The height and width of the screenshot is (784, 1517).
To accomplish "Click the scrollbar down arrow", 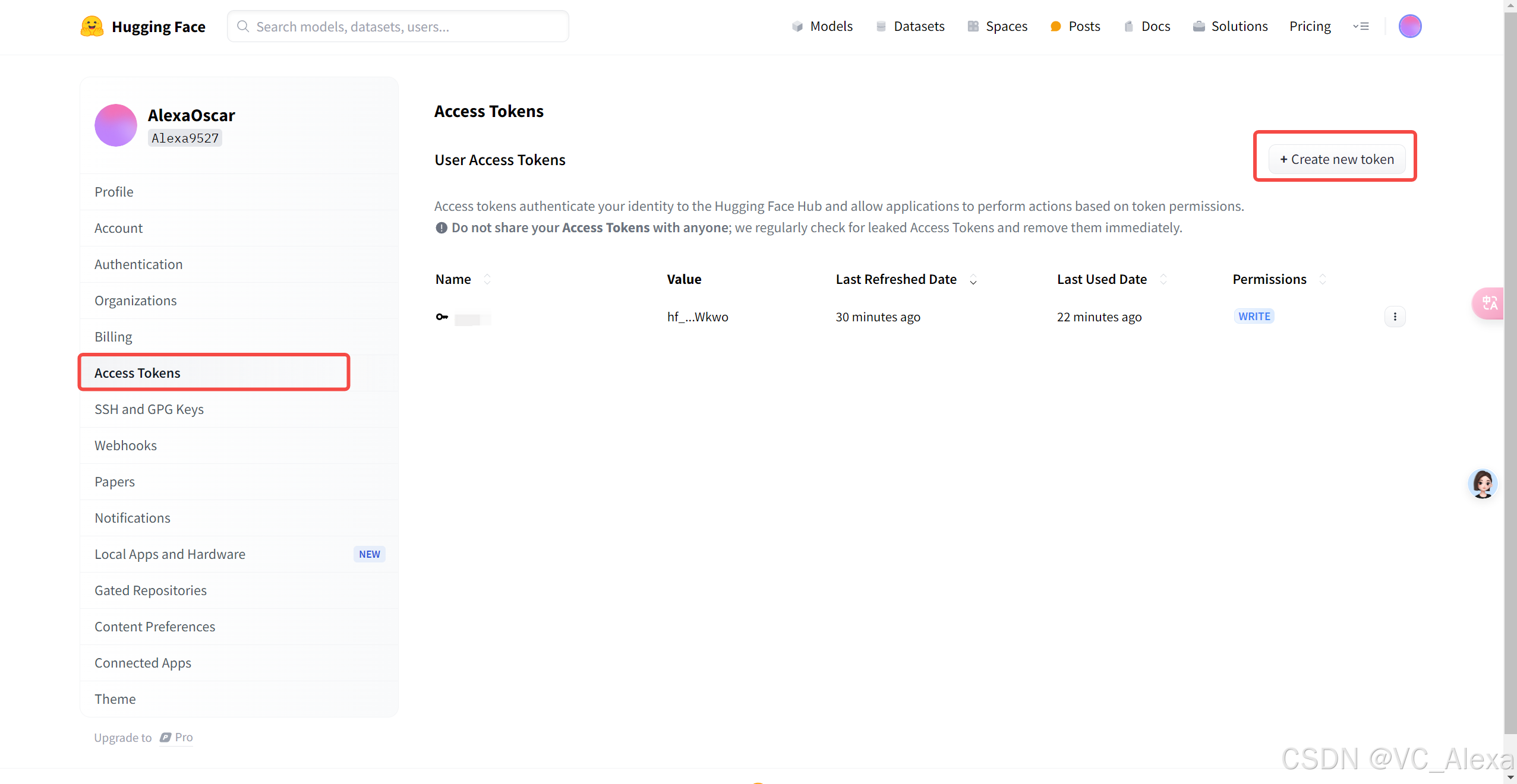I will (1510, 777).
